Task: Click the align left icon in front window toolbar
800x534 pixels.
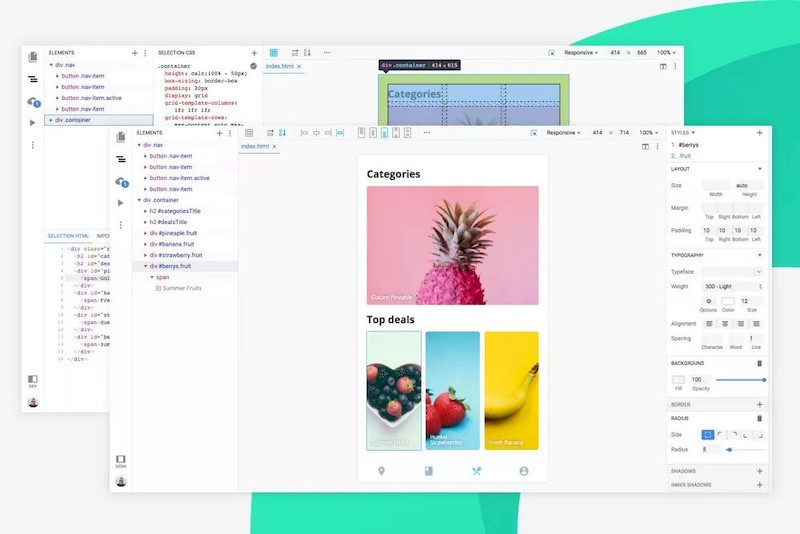Action: click(304, 133)
